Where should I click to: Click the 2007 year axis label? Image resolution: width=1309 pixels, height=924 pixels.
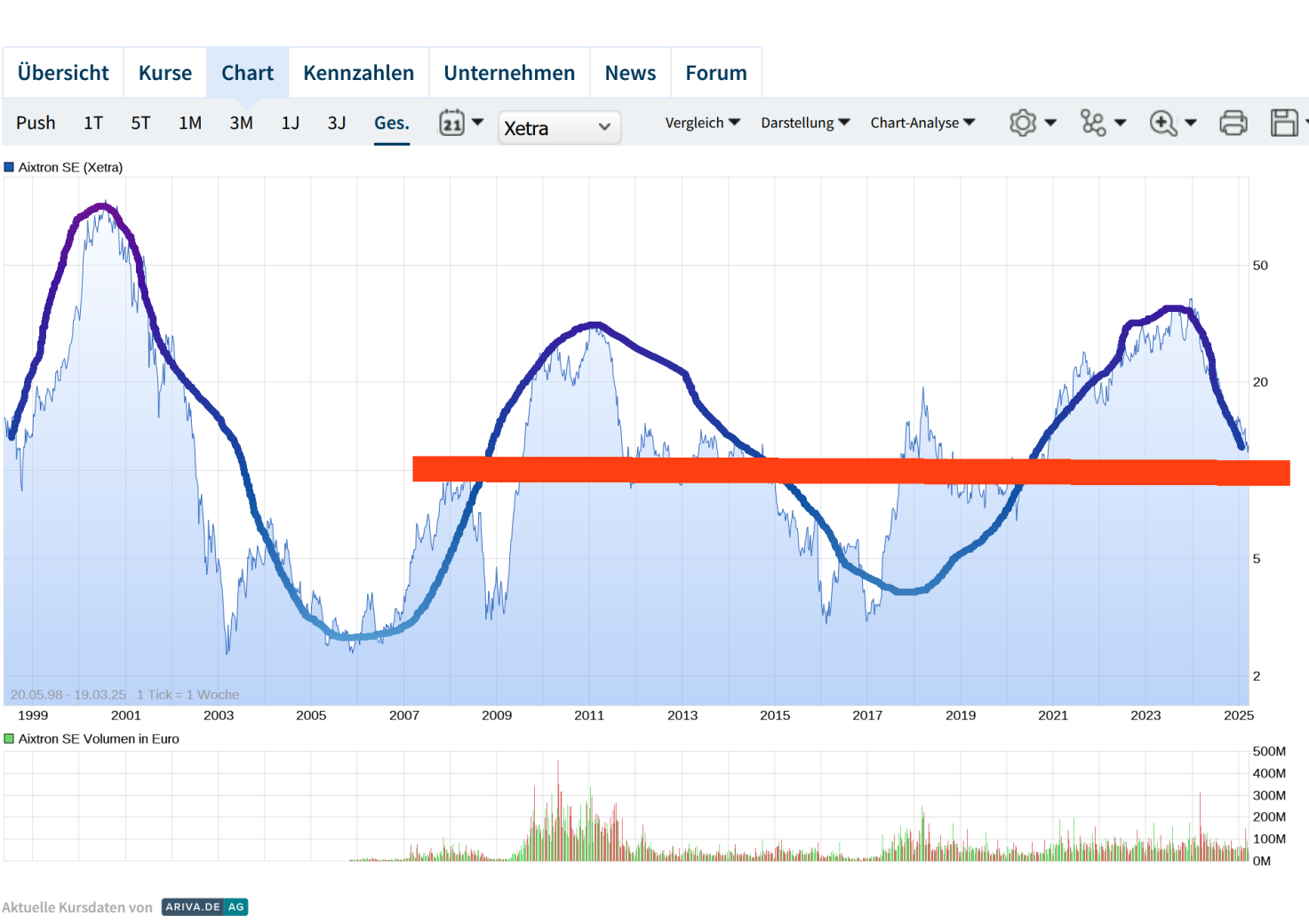(404, 715)
